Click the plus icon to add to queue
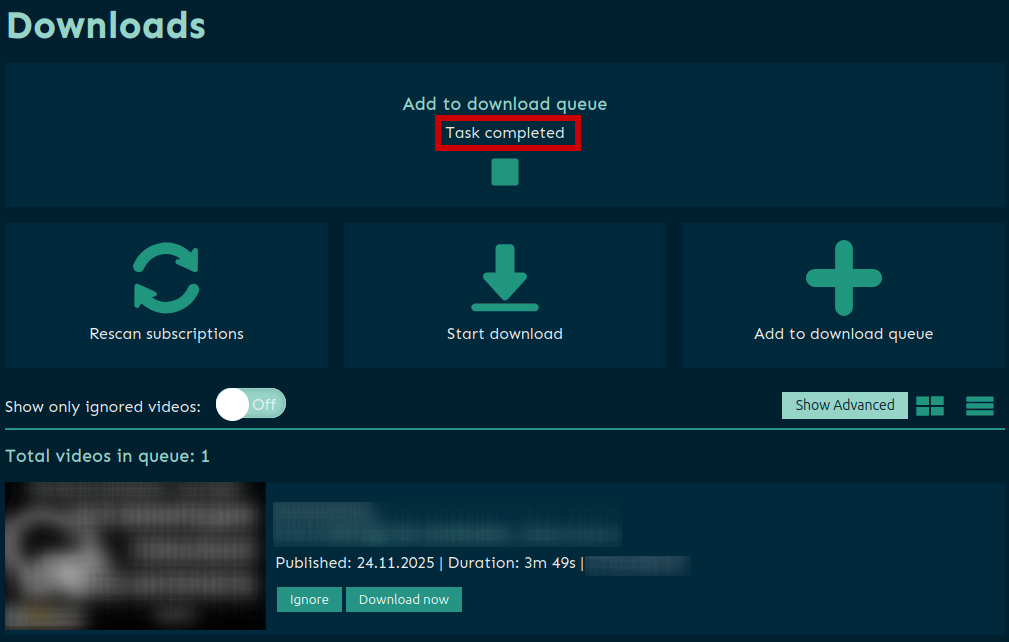This screenshot has height=642, width=1009. (843, 278)
